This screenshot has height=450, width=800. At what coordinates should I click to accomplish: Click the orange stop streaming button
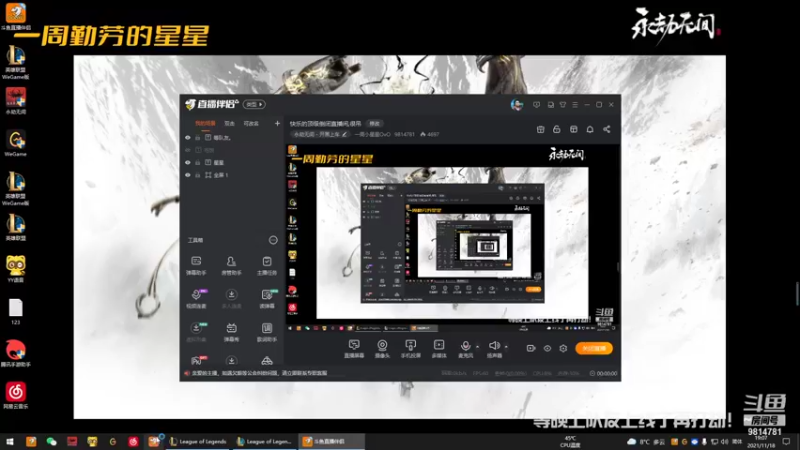pyautogui.click(x=594, y=348)
